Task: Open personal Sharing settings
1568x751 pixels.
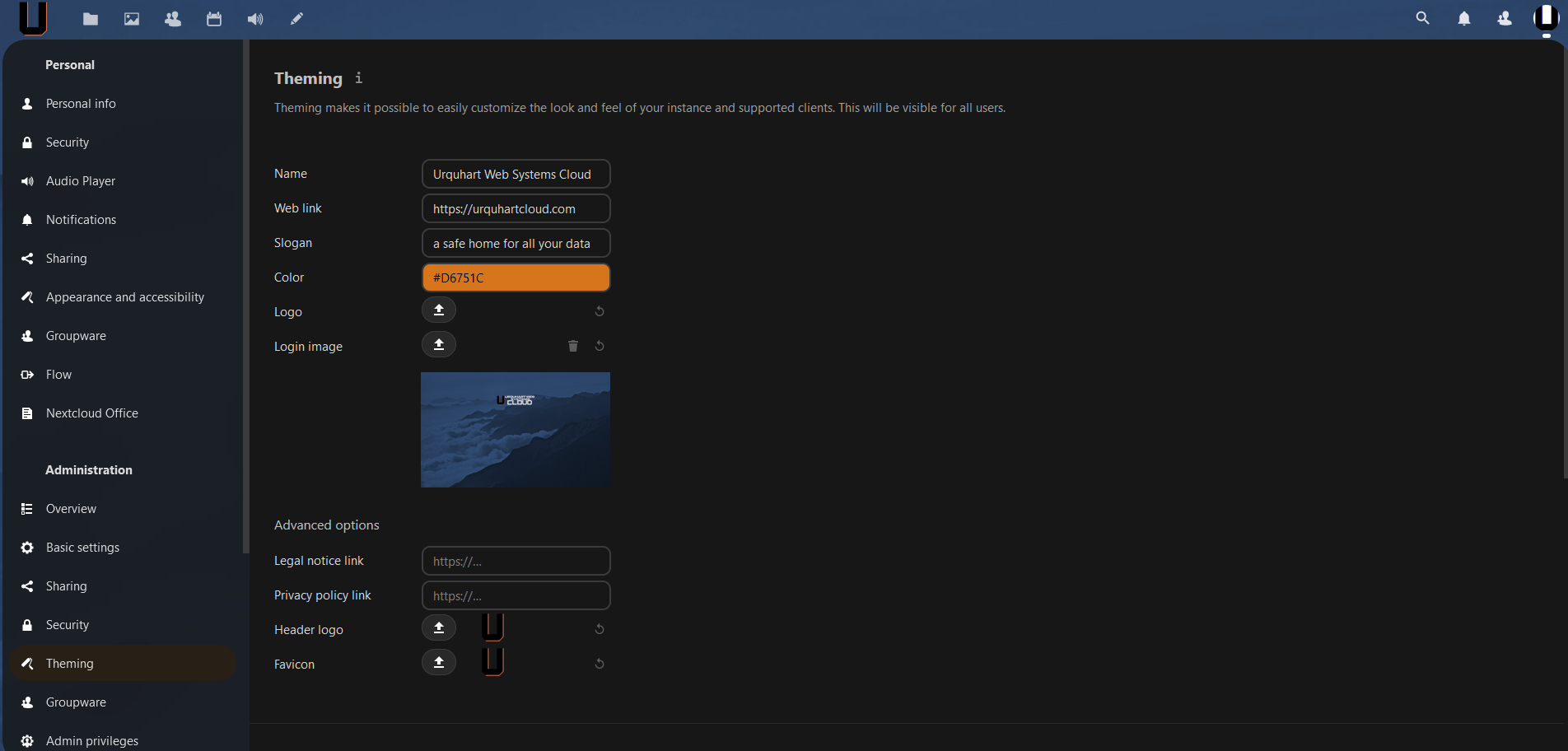Action: [x=124, y=259]
